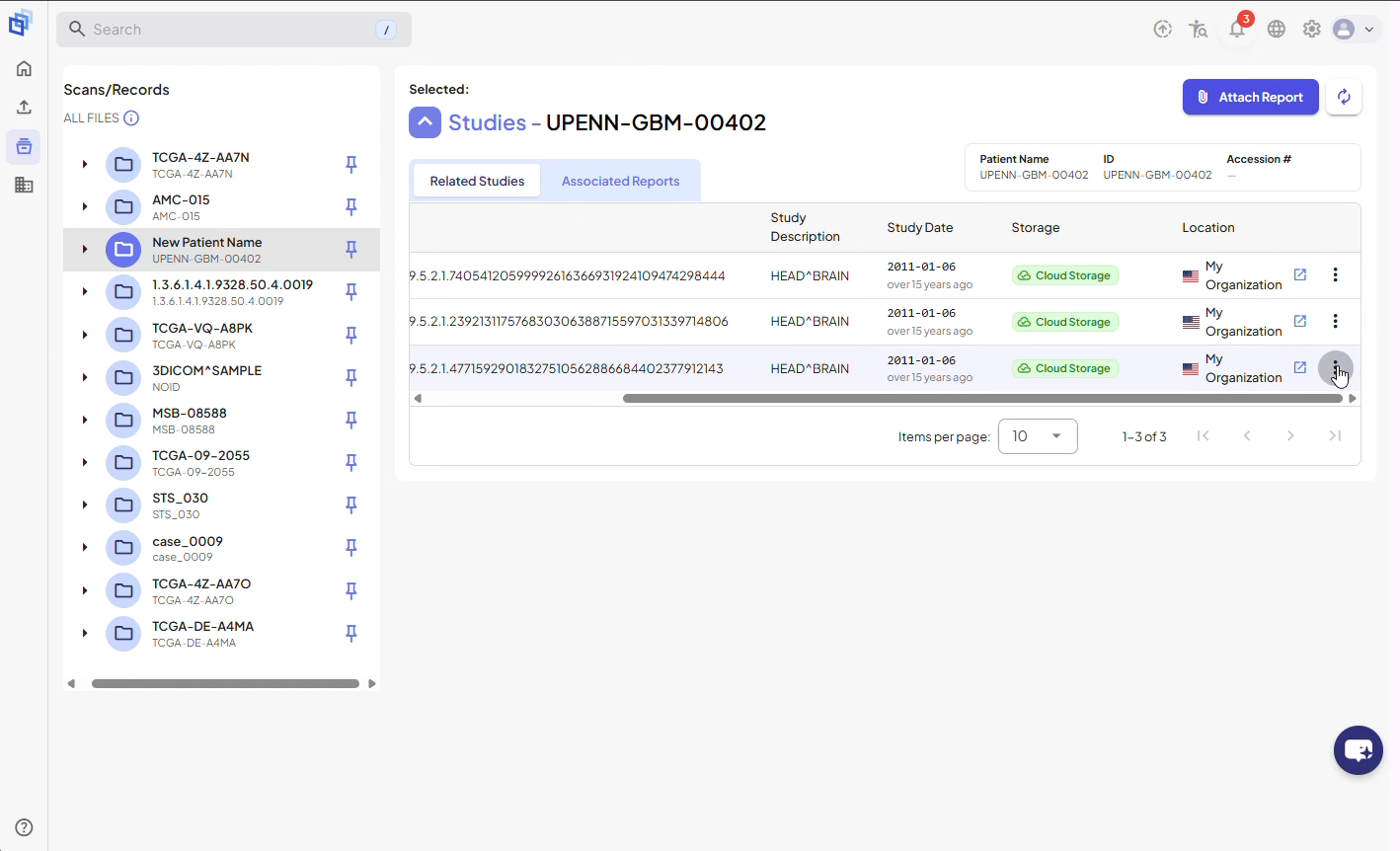This screenshot has height=851, width=1400.
Task: Toggle pin for TCGA-4Z-AA7N folder
Action: click(x=350, y=164)
